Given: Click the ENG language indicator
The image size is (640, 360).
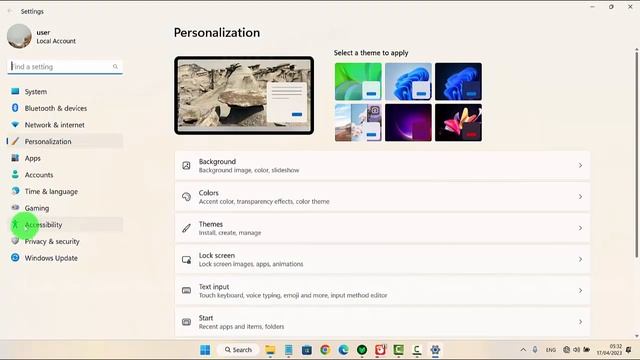Looking at the screenshot, I should (551, 350).
